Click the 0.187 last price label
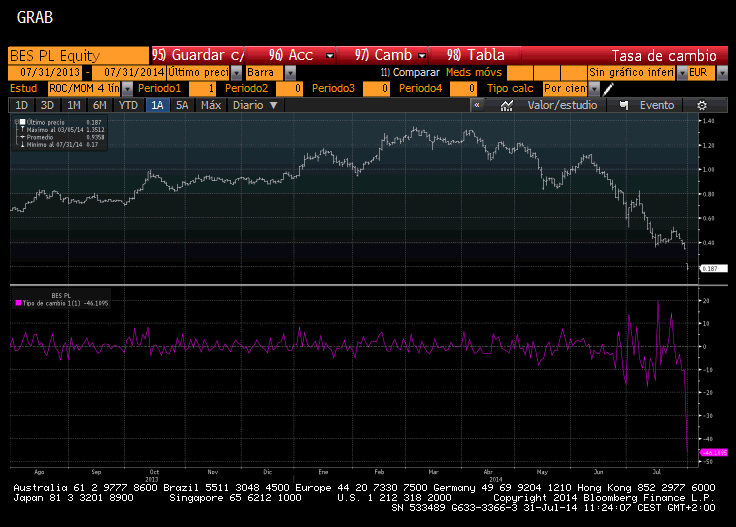The height and width of the screenshot is (527, 736). pyautogui.click(x=713, y=269)
